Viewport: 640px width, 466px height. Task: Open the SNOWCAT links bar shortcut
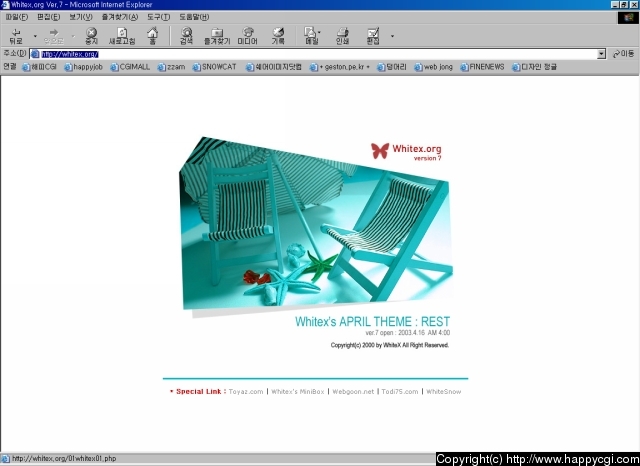214,67
